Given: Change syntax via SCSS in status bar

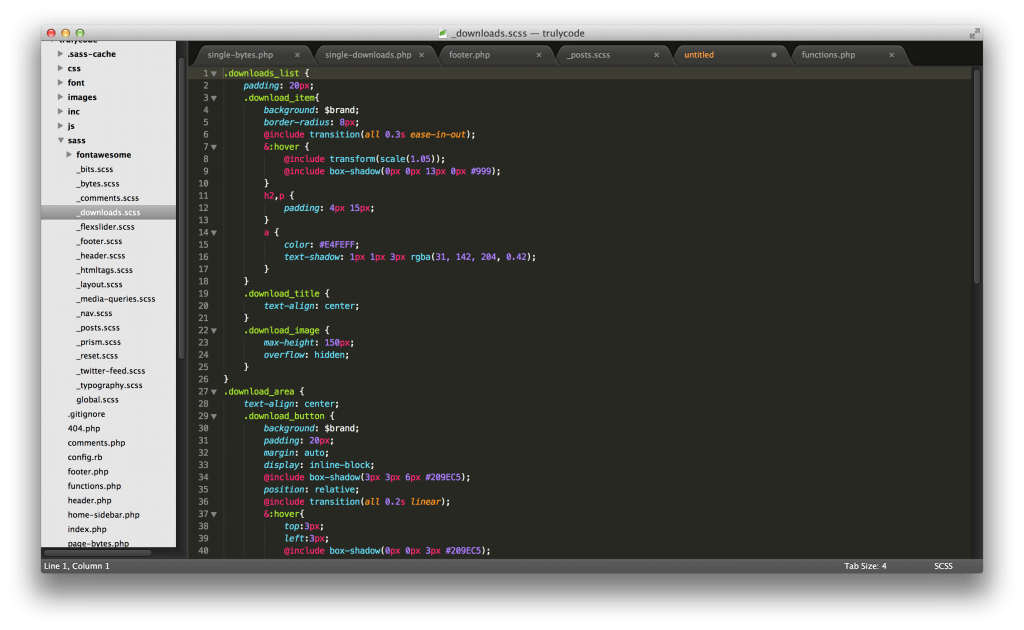Looking at the screenshot, I should (x=943, y=566).
